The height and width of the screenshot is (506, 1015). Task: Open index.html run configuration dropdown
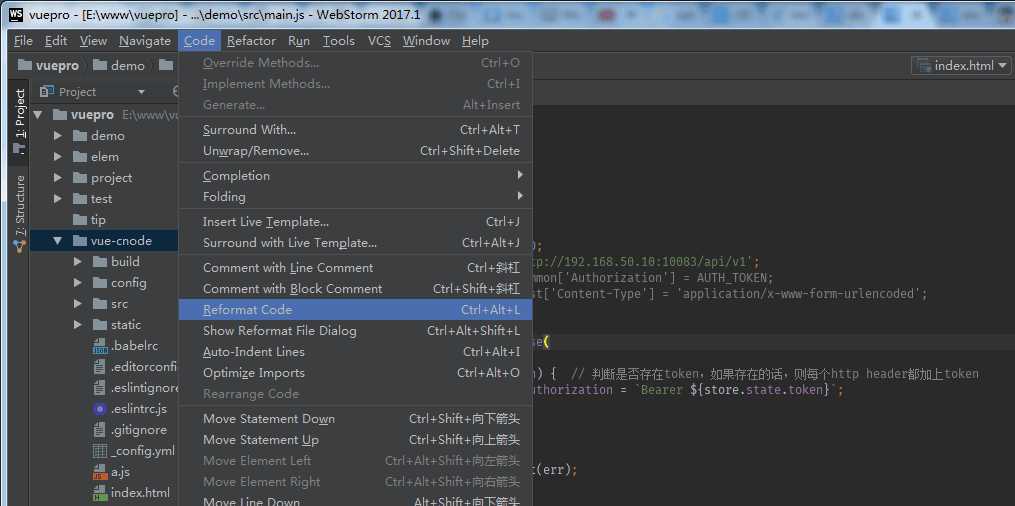click(961, 65)
